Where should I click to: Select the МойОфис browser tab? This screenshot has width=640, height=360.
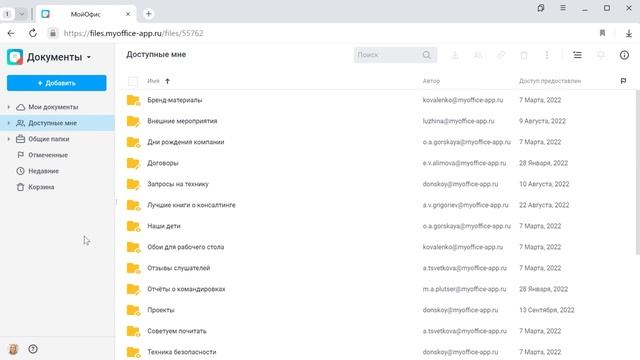click(85, 14)
